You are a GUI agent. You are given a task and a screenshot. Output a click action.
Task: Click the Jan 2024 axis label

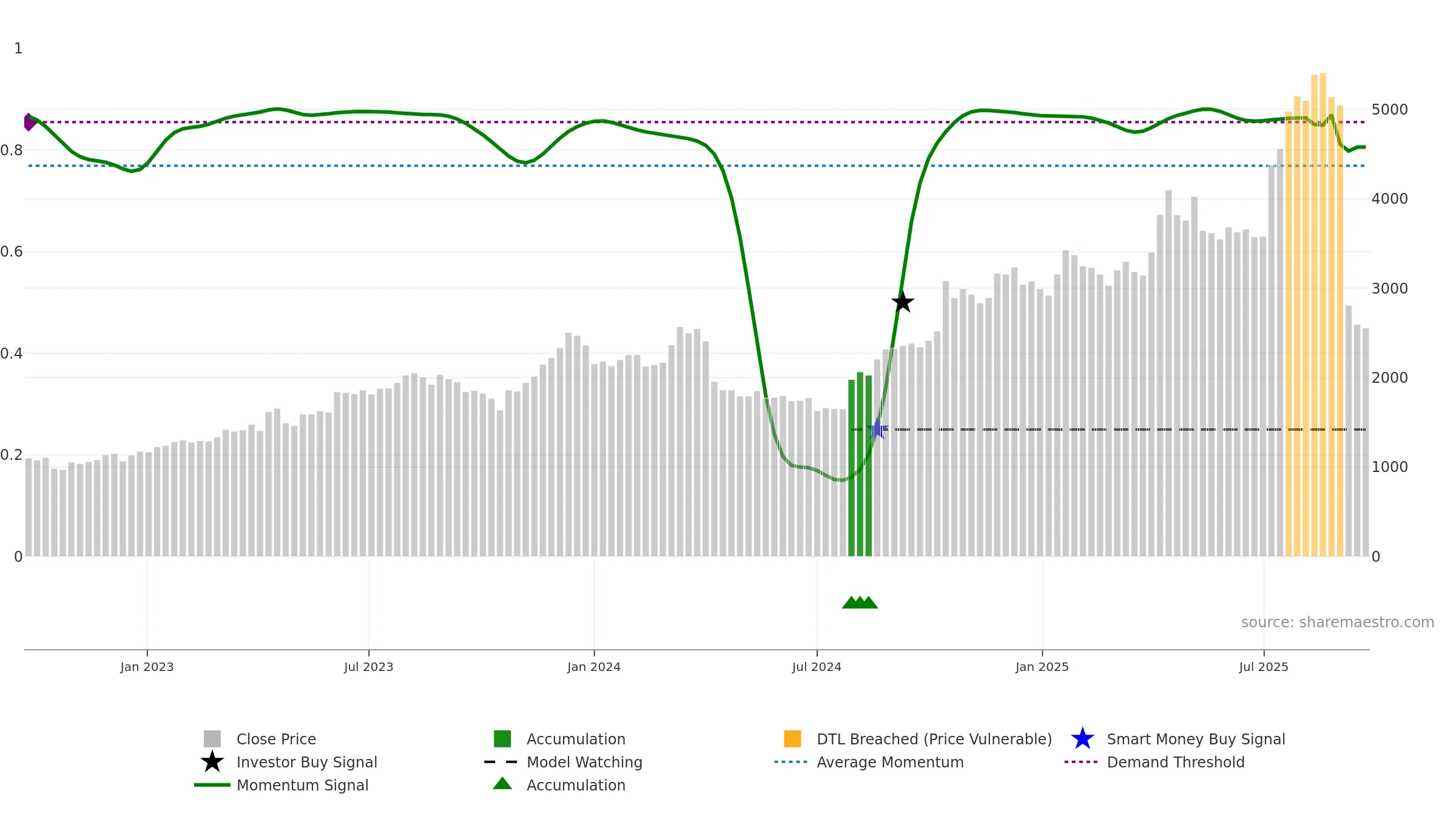coord(594,667)
